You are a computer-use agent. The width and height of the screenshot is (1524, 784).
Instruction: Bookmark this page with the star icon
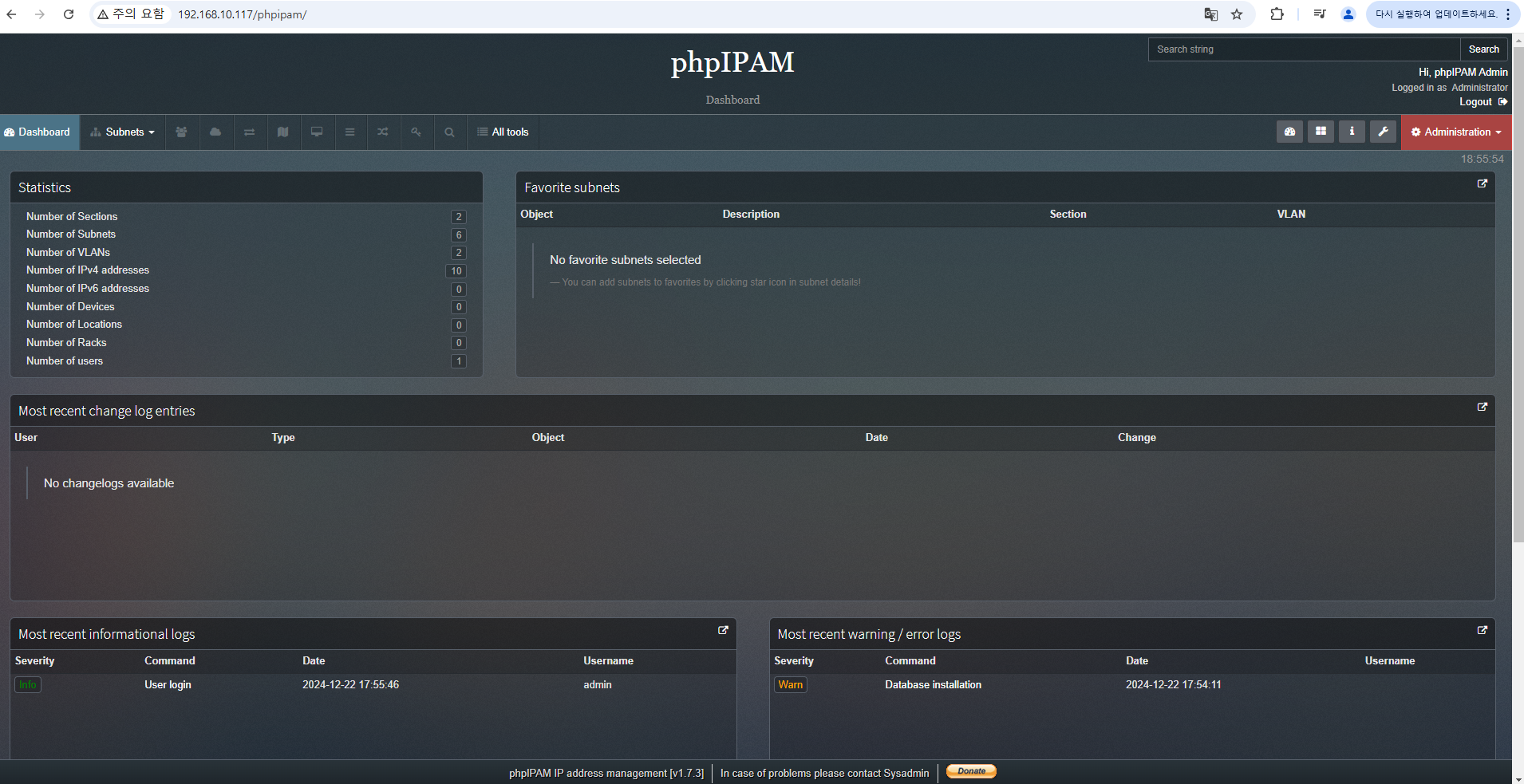pyautogui.click(x=1237, y=14)
